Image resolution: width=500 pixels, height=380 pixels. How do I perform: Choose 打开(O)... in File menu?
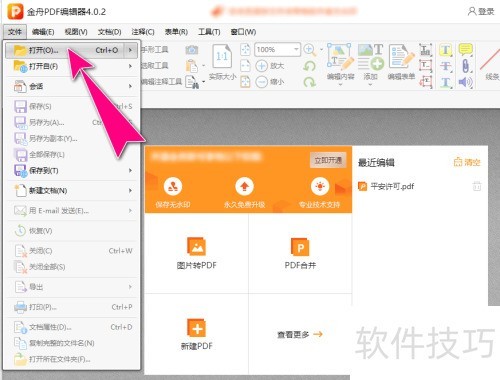[71, 50]
